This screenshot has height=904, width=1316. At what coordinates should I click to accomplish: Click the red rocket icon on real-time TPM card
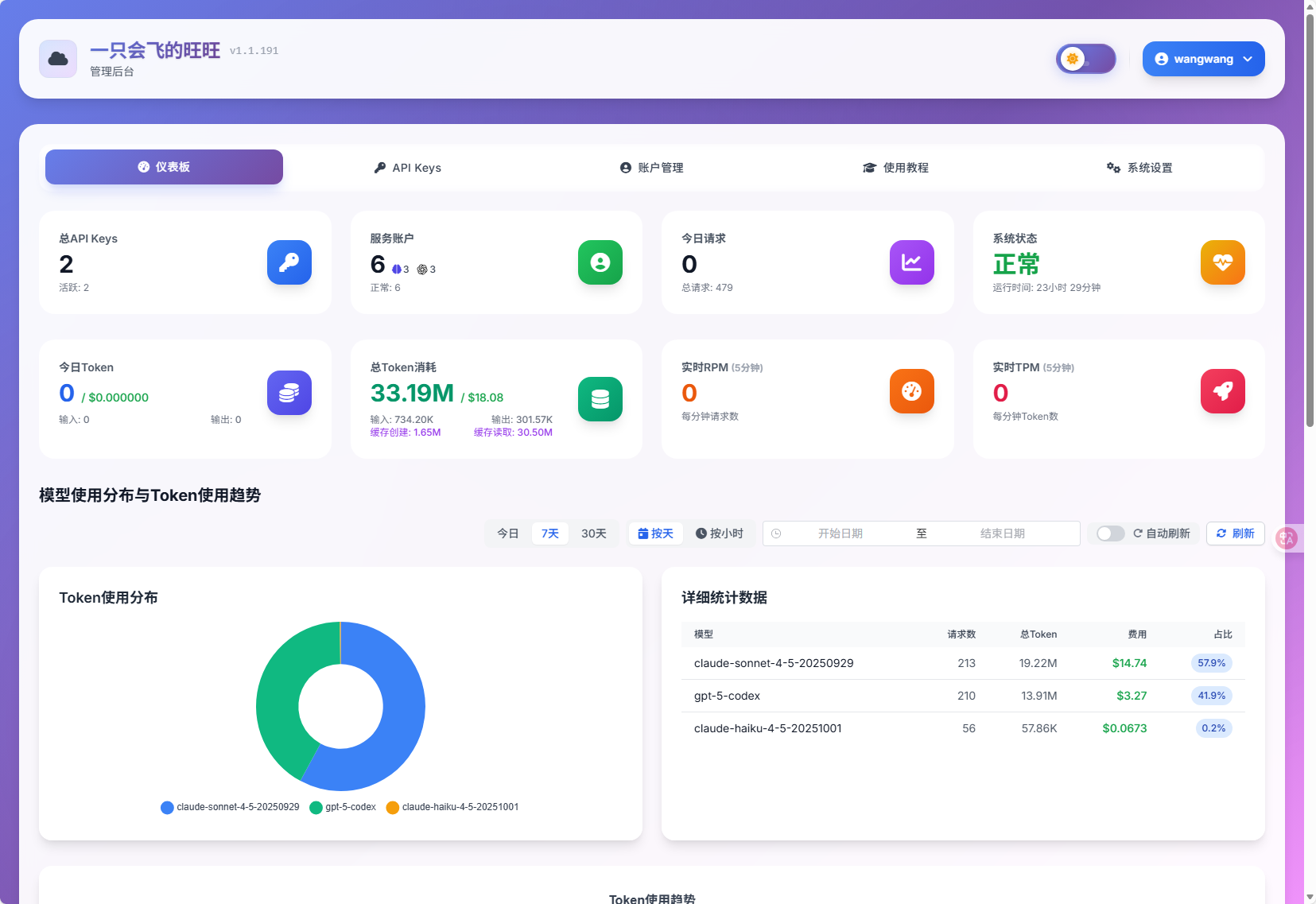1222,391
